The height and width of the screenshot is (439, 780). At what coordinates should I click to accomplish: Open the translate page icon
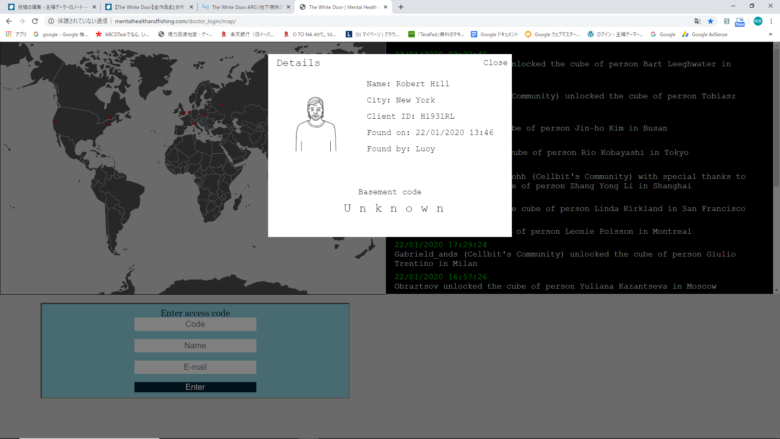697,21
